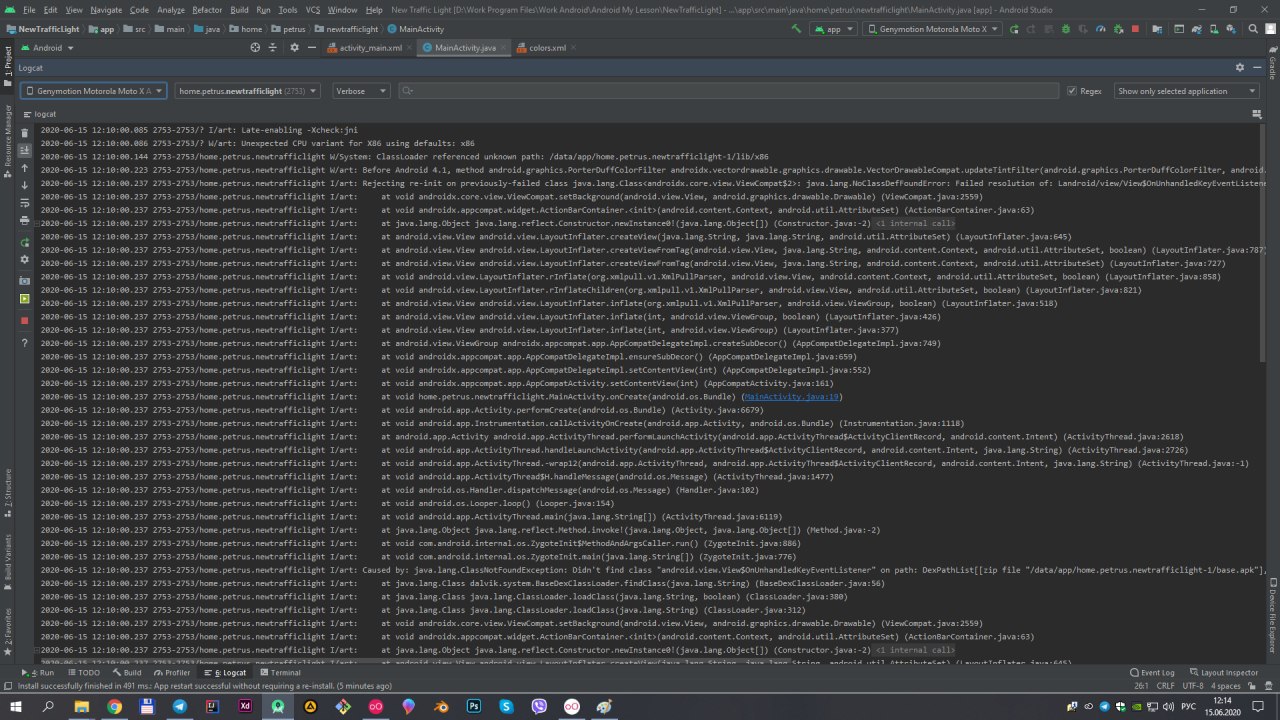Open the Tools menu

point(288,9)
